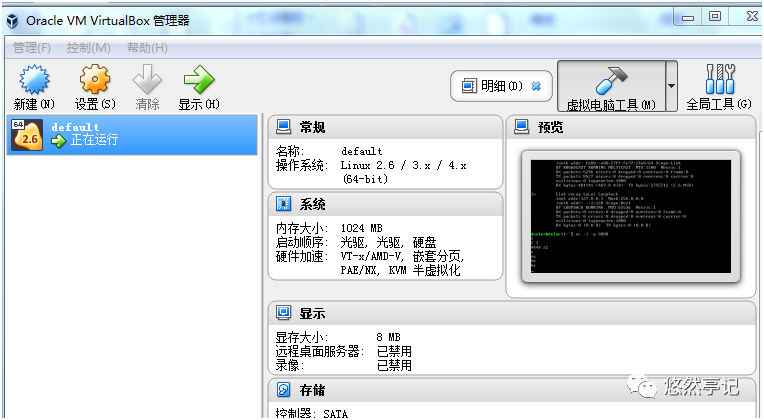The image size is (764, 420).
Task: Click the 'Linux 2.6 / 3.x / 4.x' OS value
Action: 403,166
